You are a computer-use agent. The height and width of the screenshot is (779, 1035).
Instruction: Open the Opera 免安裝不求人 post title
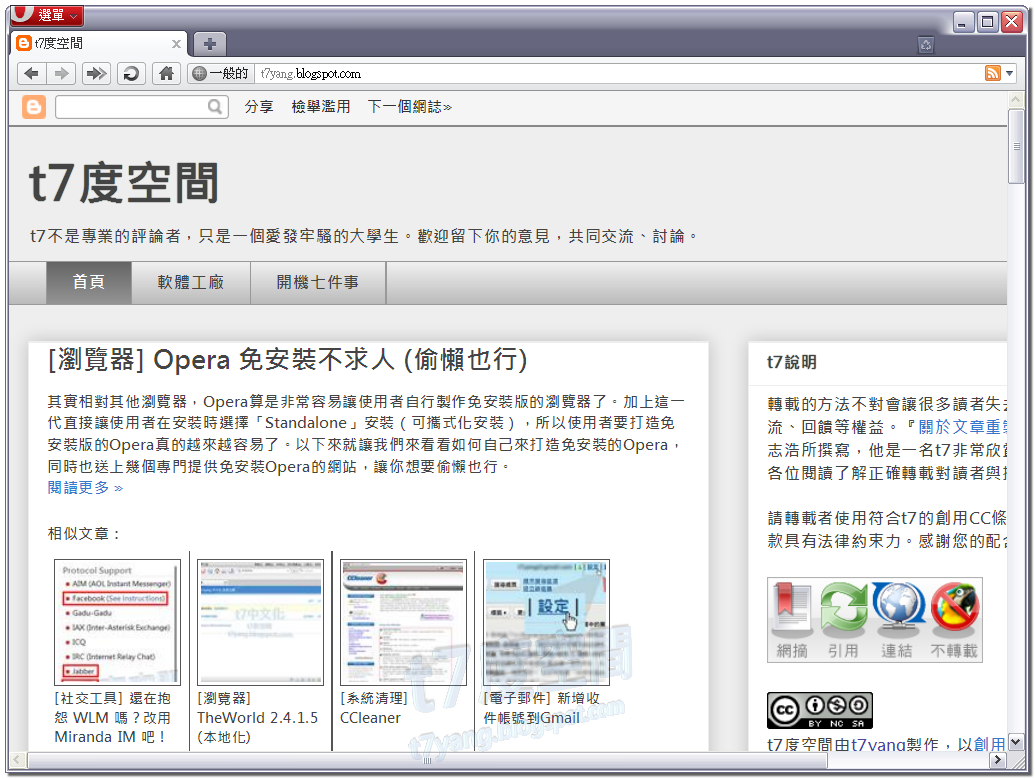pyautogui.click(x=287, y=360)
